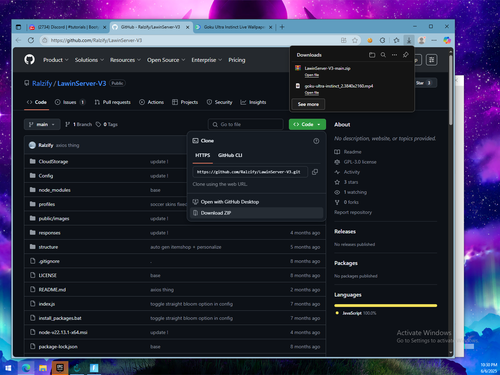Select the GitHub CLI clone tab
Image resolution: width=500 pixels, height=375 pixels.
pos(230,155)
